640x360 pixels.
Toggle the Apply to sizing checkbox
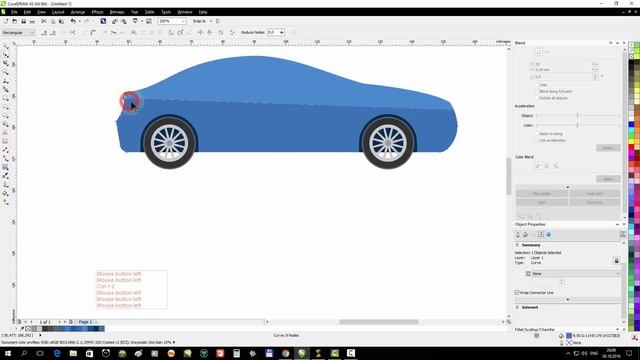[536, 133]
